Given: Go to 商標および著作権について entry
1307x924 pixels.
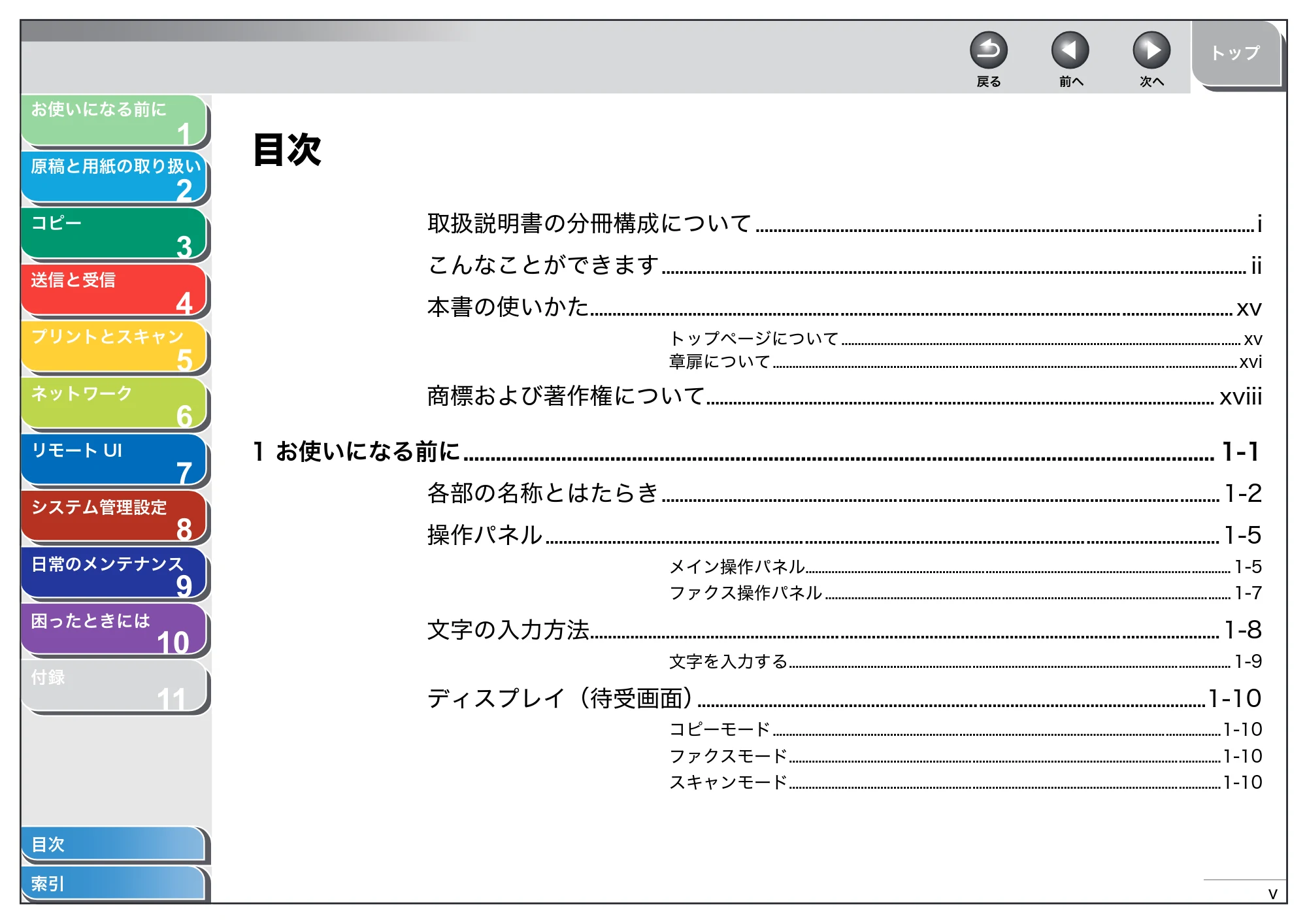Looking at the screenshot, I should click(844, 396).
